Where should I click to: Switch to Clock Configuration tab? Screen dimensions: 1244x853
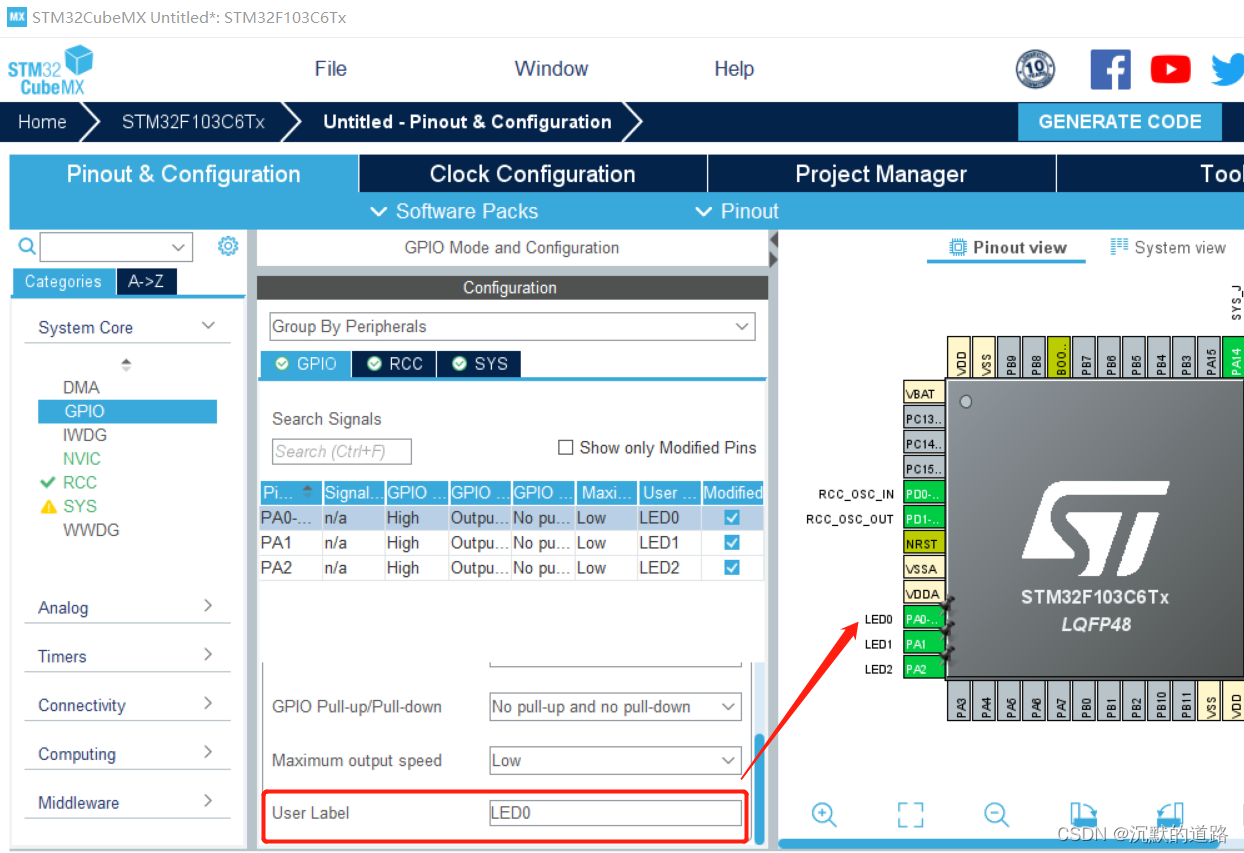click(x=533, y=174)
